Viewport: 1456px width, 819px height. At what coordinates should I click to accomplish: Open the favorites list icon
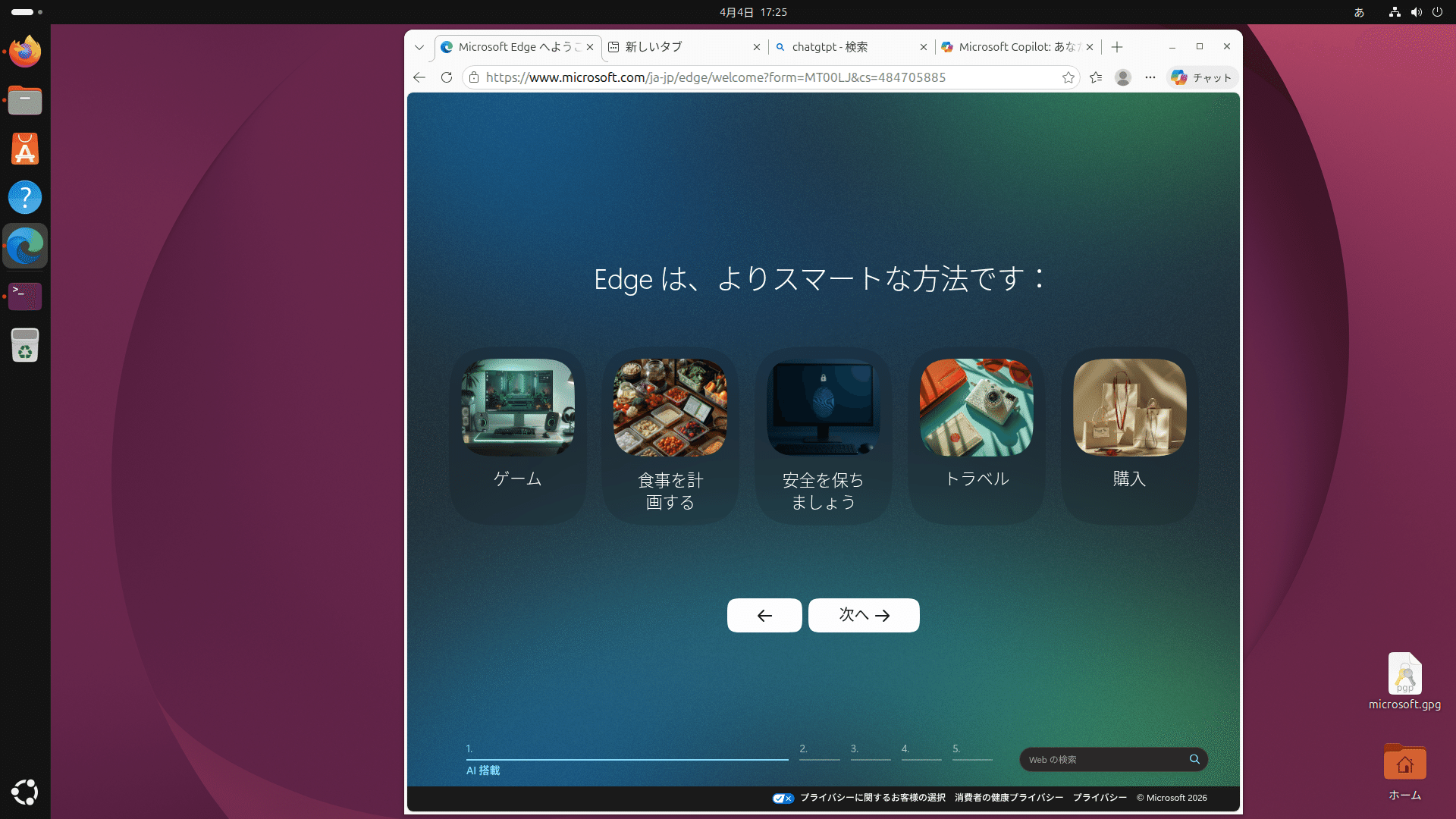click(1096, 77)
